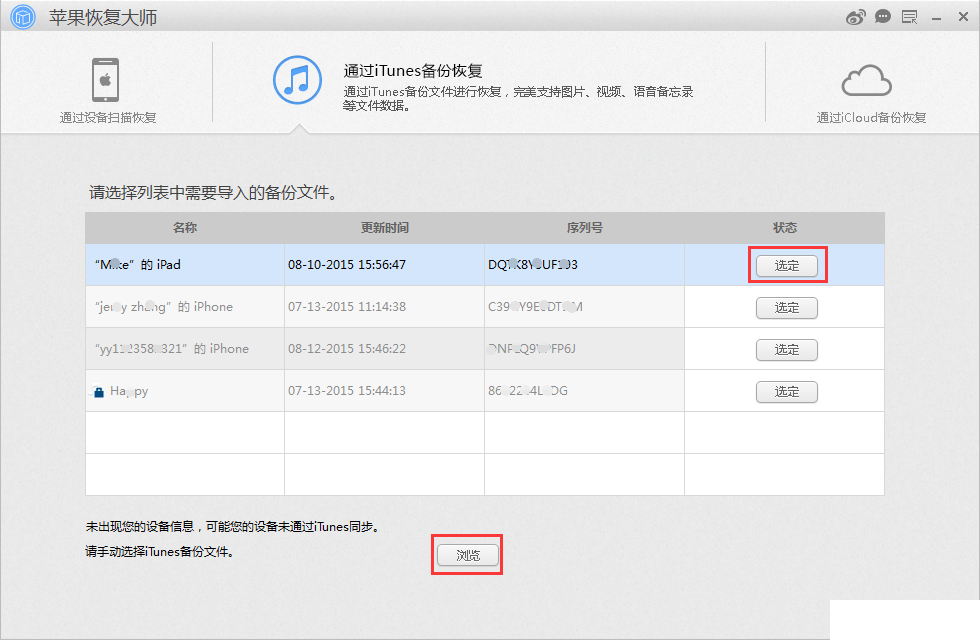Select the iTunes music note icon
The height and width of the screenshot is (640, 980).
click(x=298, y=80)
